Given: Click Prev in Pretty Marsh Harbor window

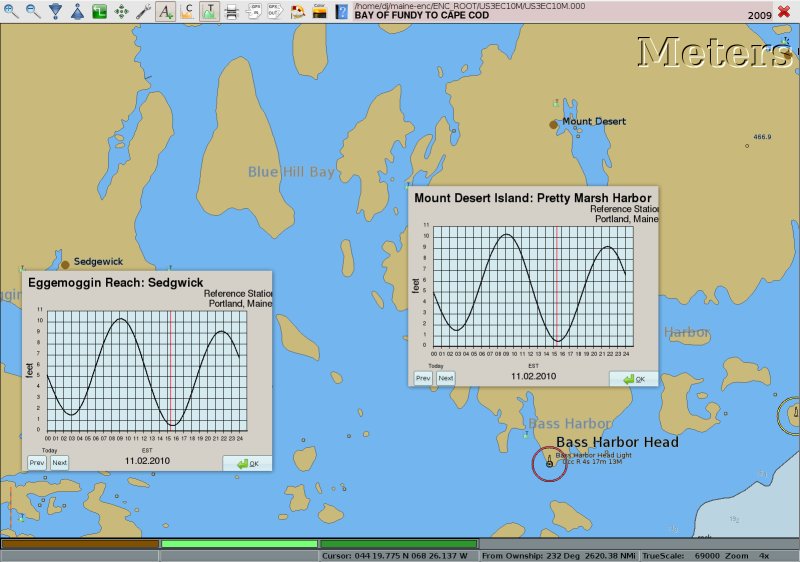Looking at the screenshot, I should tap(423, 378).
